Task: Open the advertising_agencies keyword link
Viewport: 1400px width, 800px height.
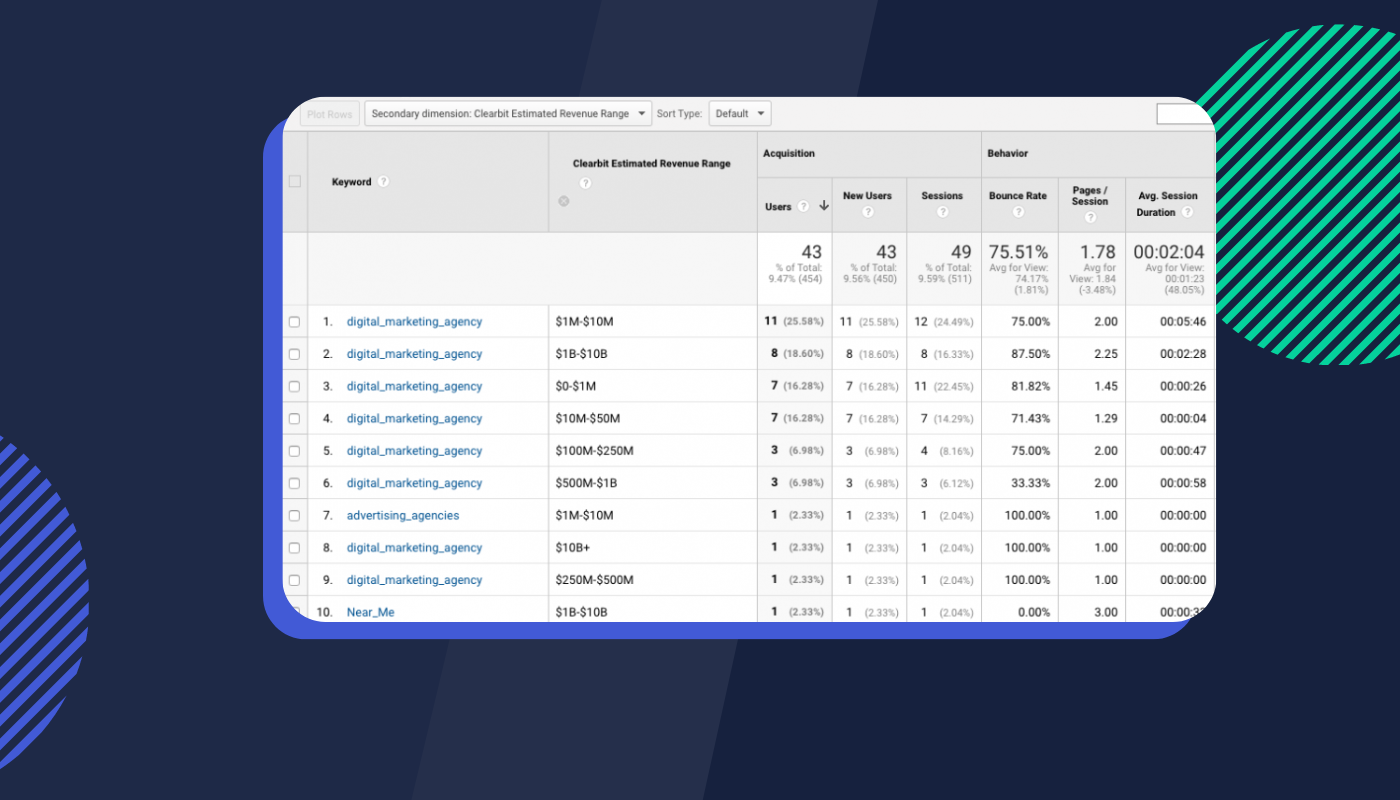Action: click(403, 515)
